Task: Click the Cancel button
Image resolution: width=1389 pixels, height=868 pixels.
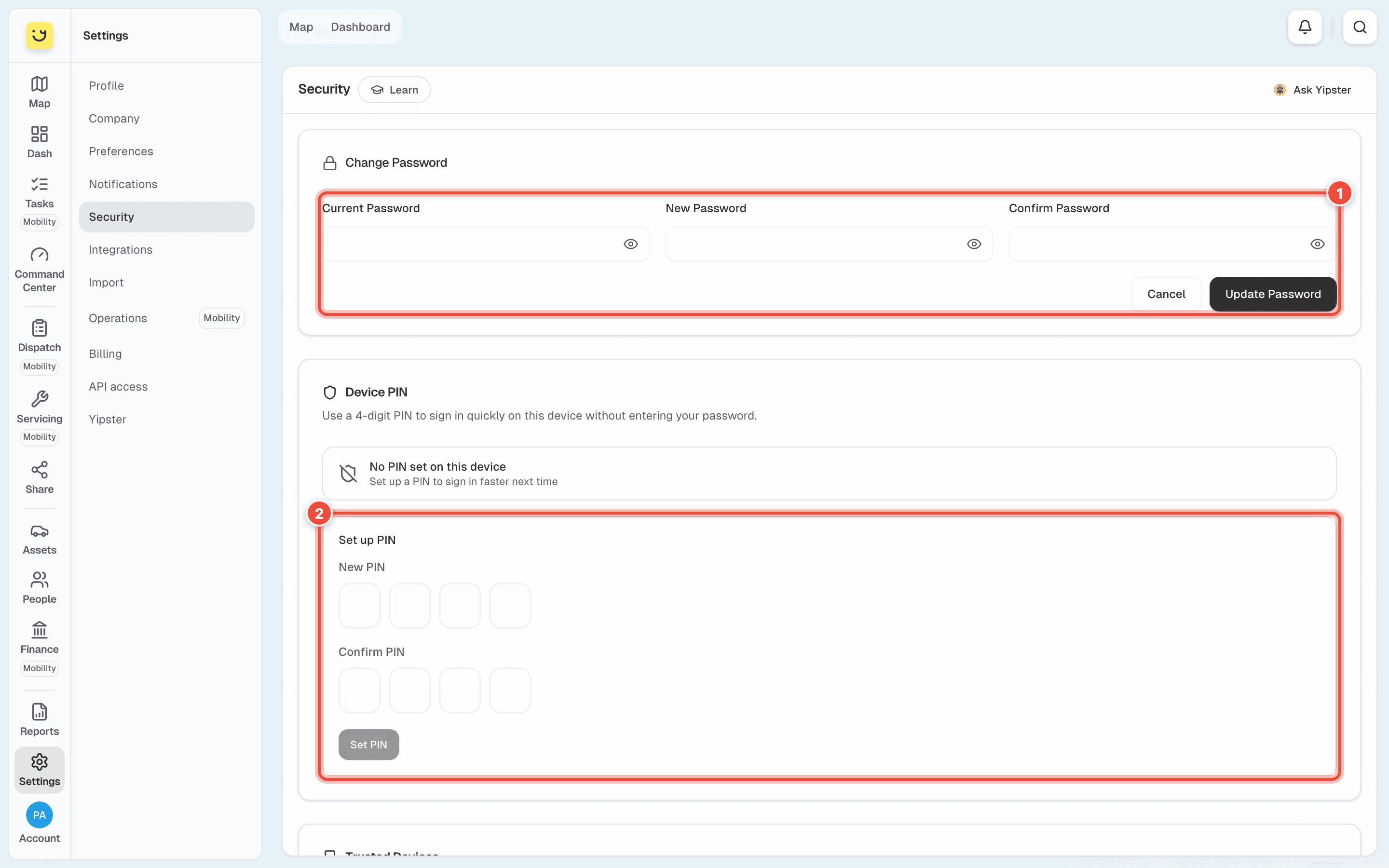Action: point(1166,294)
